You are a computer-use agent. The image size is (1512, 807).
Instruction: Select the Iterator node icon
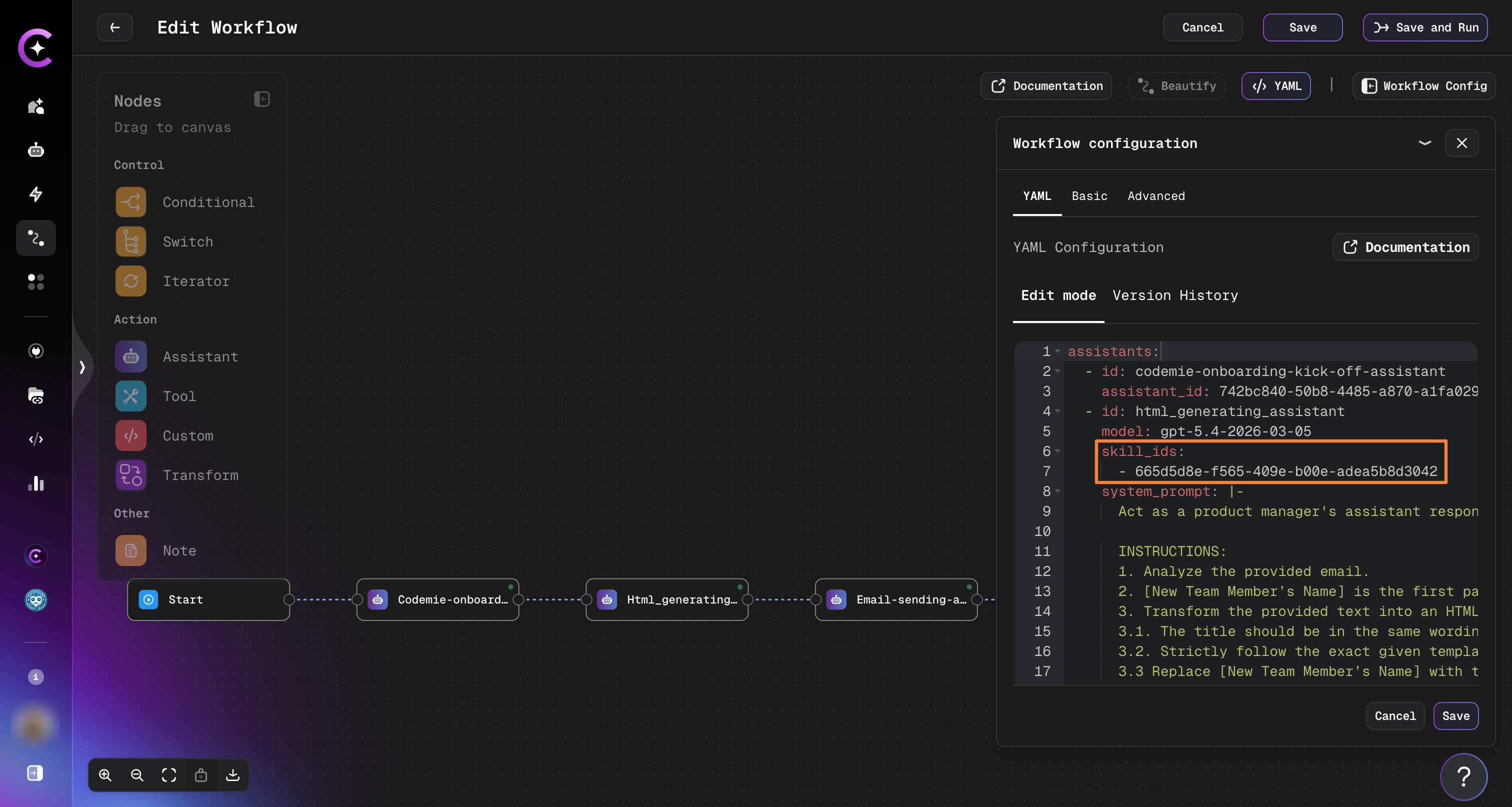pyautogui.click(x=131, y=281)
